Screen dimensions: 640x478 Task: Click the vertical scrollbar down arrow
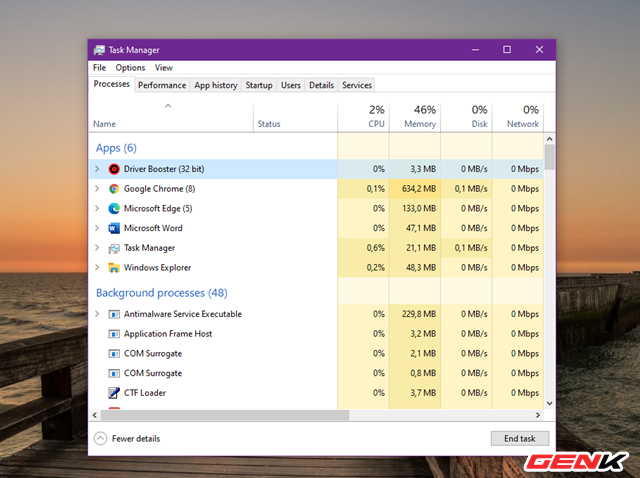tap(549, 403)
